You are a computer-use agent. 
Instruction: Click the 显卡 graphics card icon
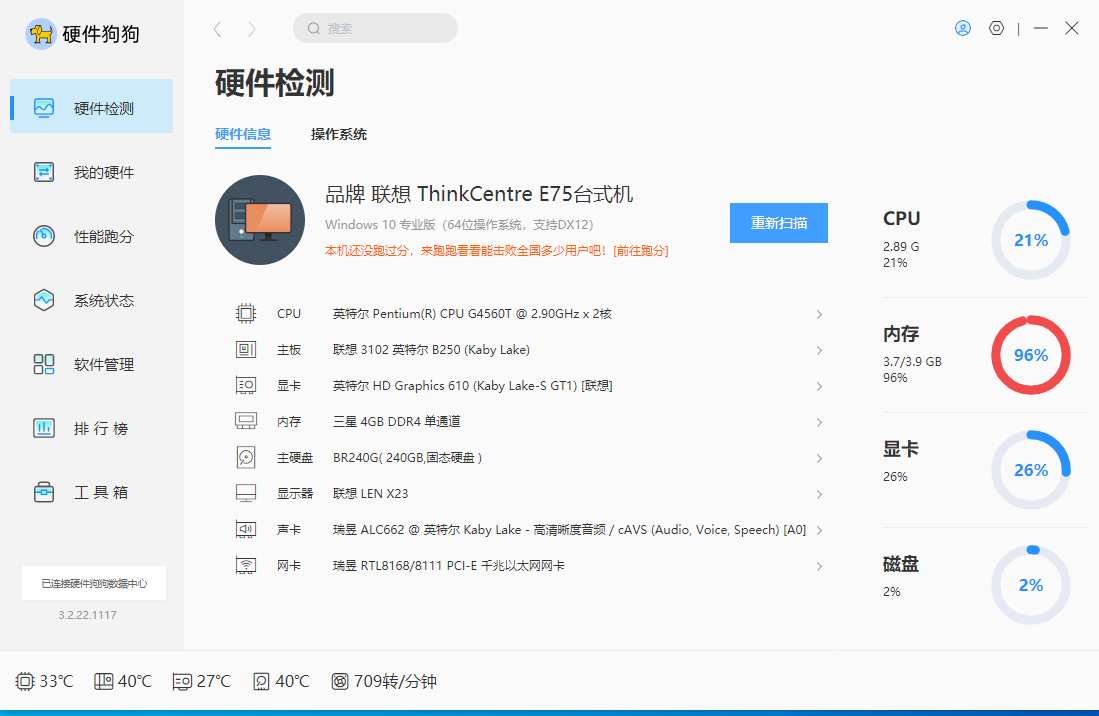coord(246,385)
